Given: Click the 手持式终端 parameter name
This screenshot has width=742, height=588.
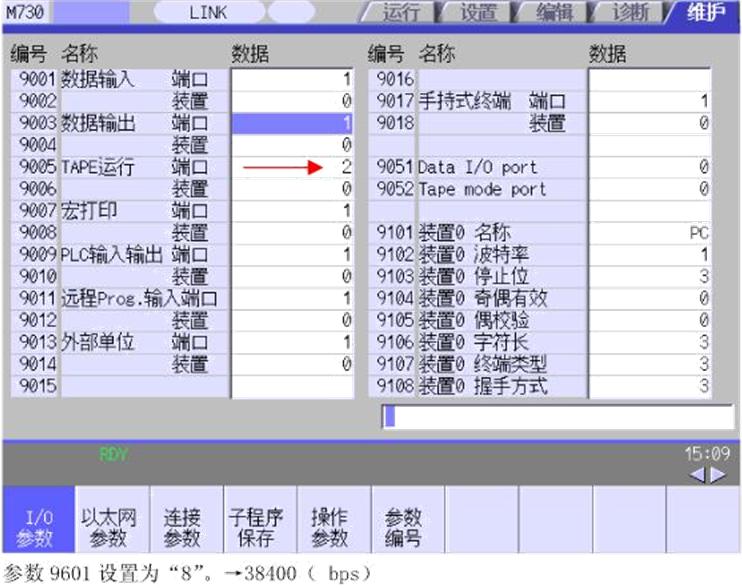Looking at the screenshot, I should pyautogui.click(x=464, y=101).
